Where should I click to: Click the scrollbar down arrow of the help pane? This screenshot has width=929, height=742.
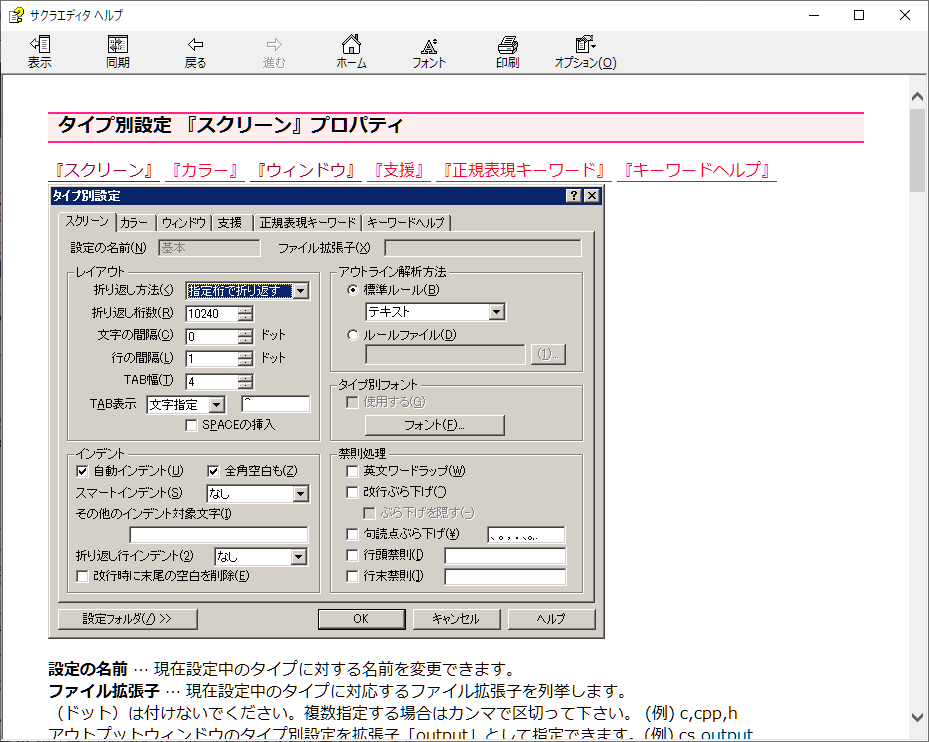[x=917, y=717]
